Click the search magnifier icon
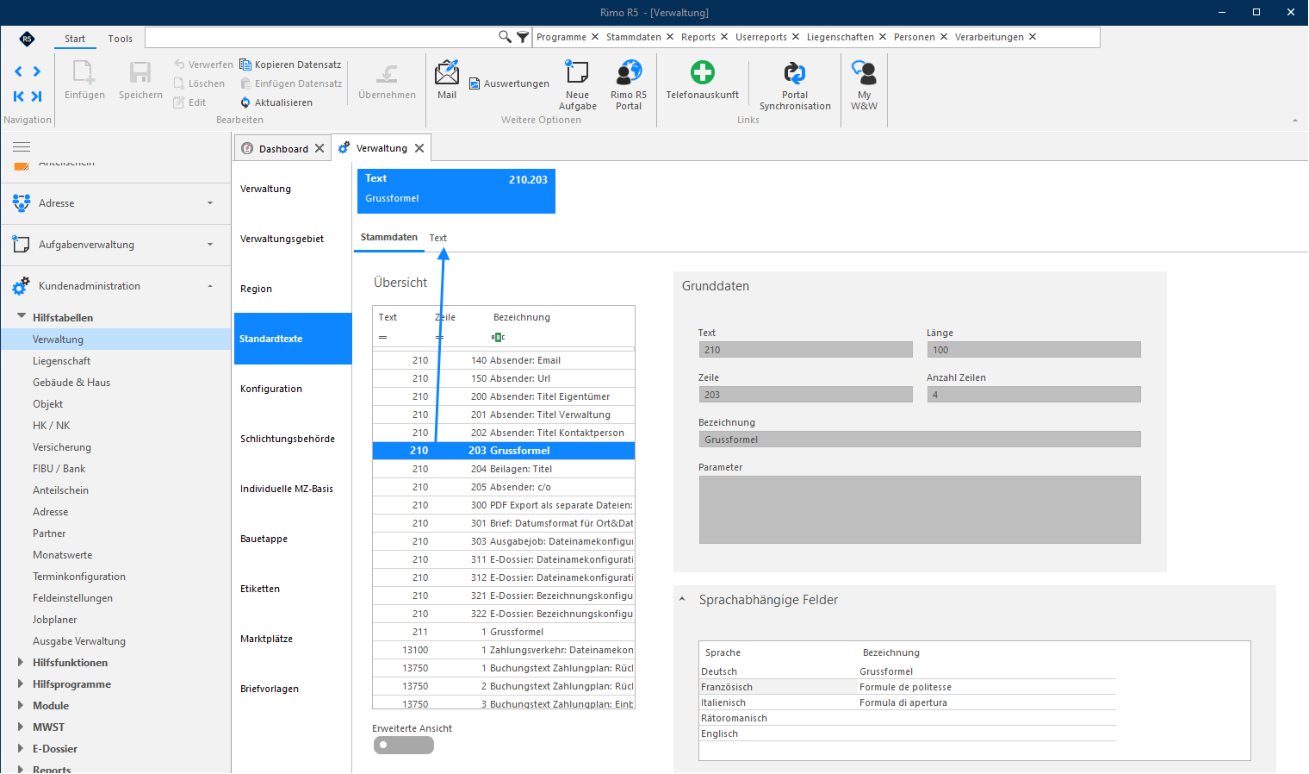Screen dimensions: 1309x774 pyautogui.click(x=505, y=37)
